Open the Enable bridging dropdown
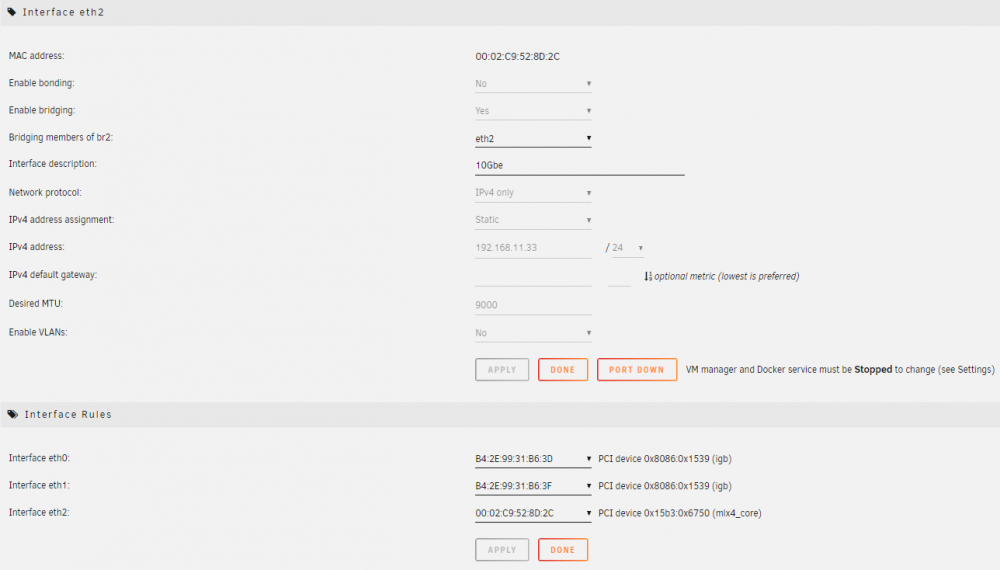Viewport: 1000px width, 570px height. coord(533,111)
